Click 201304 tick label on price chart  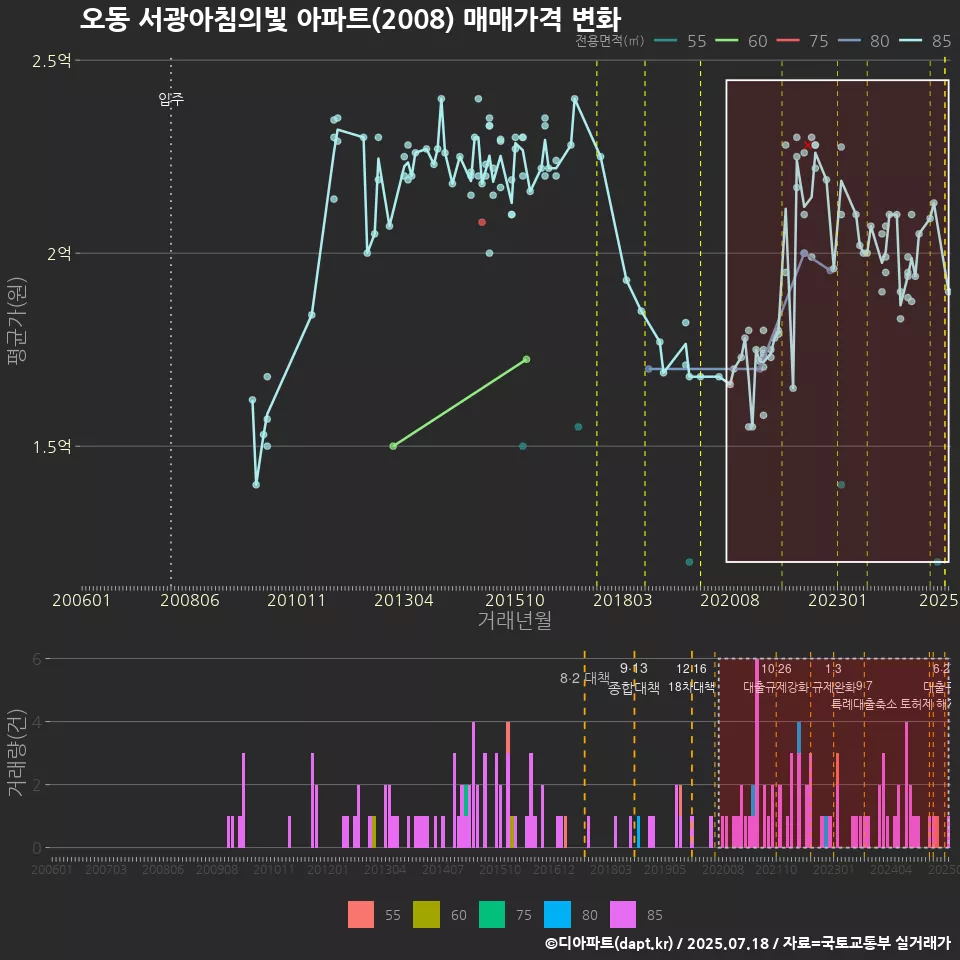403,600
